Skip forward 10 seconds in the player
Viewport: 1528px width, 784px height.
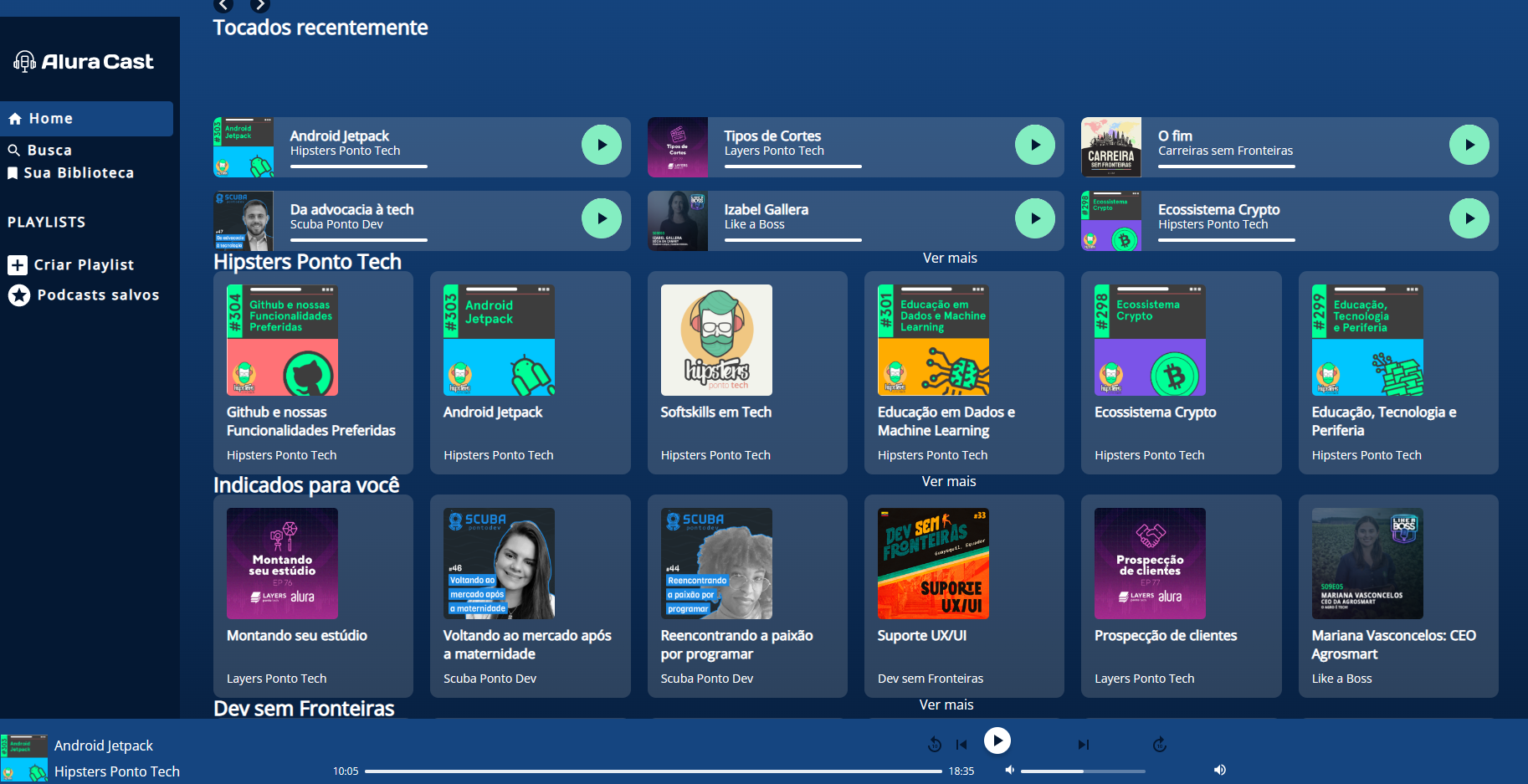1160,744
